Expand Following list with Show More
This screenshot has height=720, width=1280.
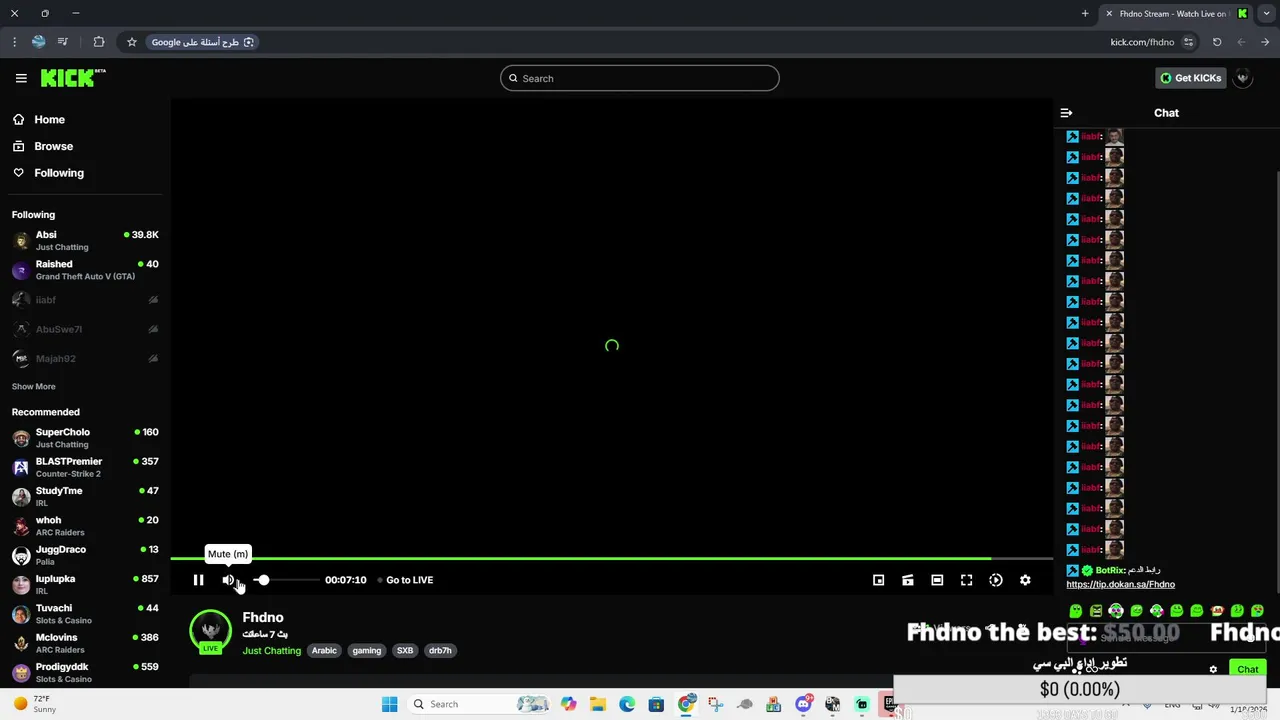34,387
